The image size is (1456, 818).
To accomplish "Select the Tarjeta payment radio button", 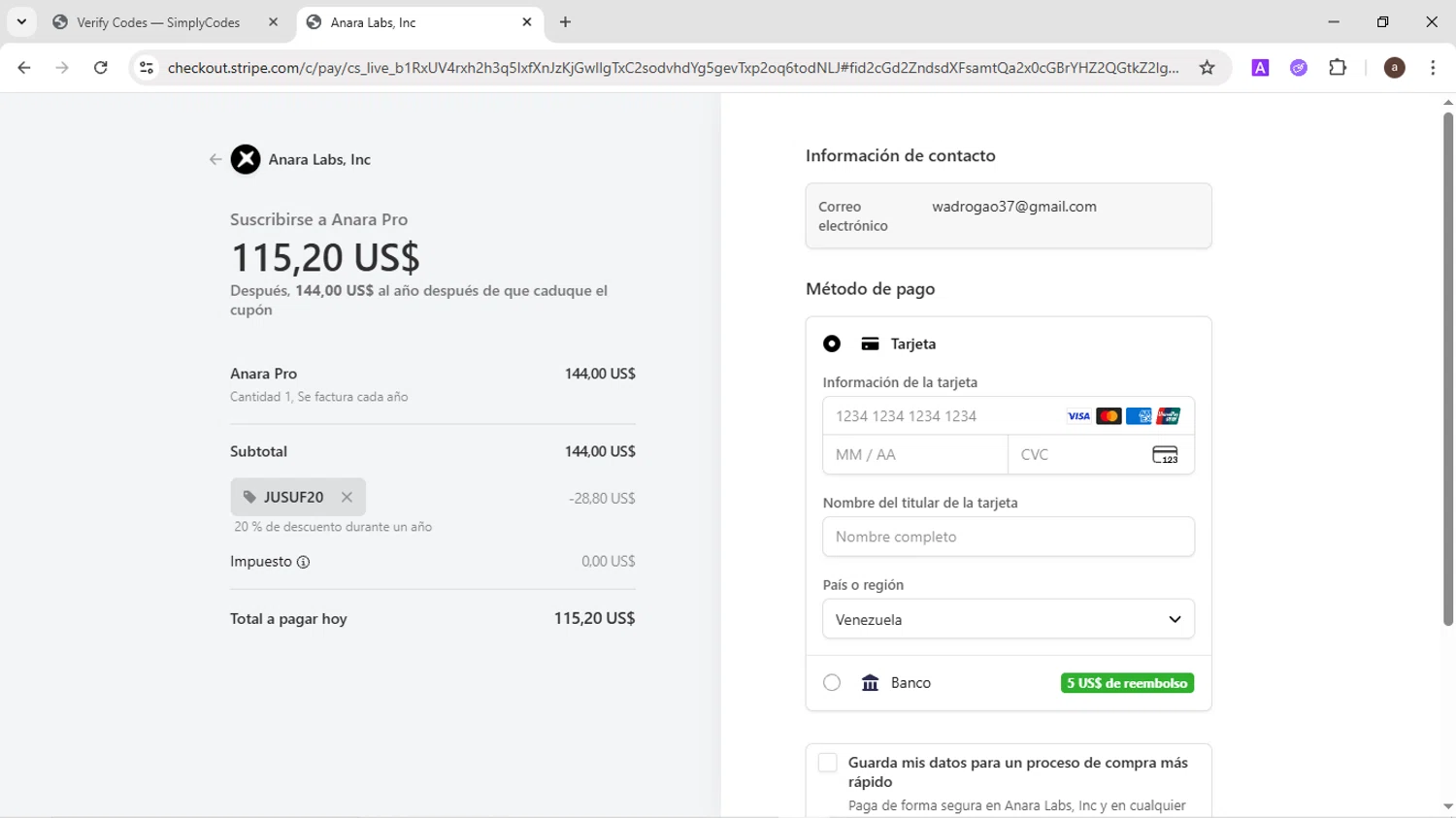I will [832, 344].
